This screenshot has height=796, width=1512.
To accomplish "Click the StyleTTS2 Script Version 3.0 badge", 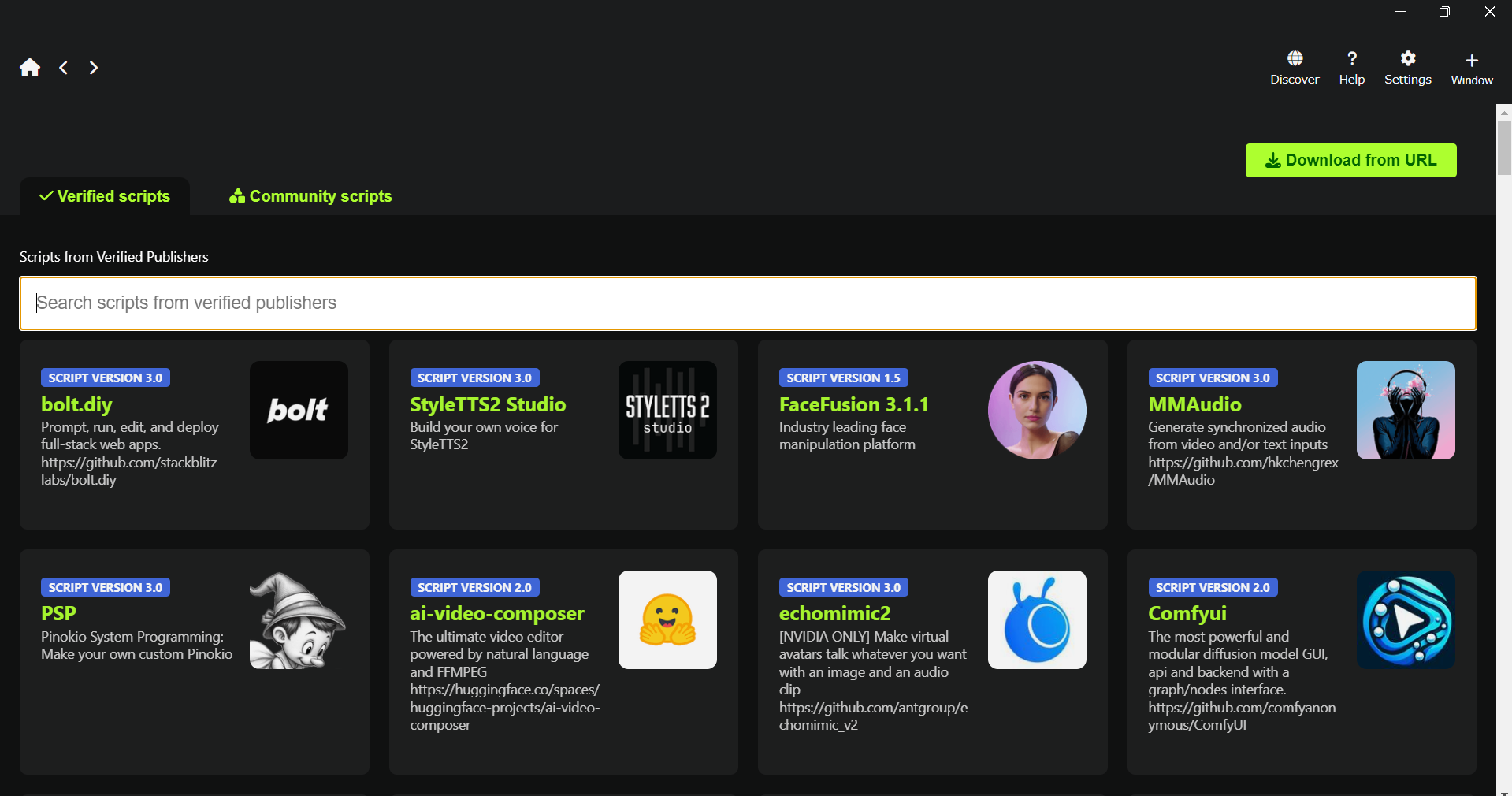I will pos(474,378).
